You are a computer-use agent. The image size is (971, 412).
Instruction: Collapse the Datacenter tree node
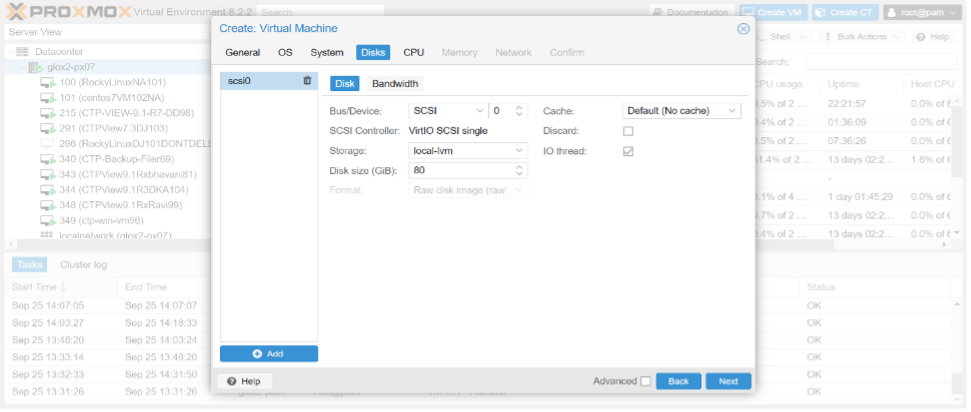pyautogui.click(x=11, y=52)
